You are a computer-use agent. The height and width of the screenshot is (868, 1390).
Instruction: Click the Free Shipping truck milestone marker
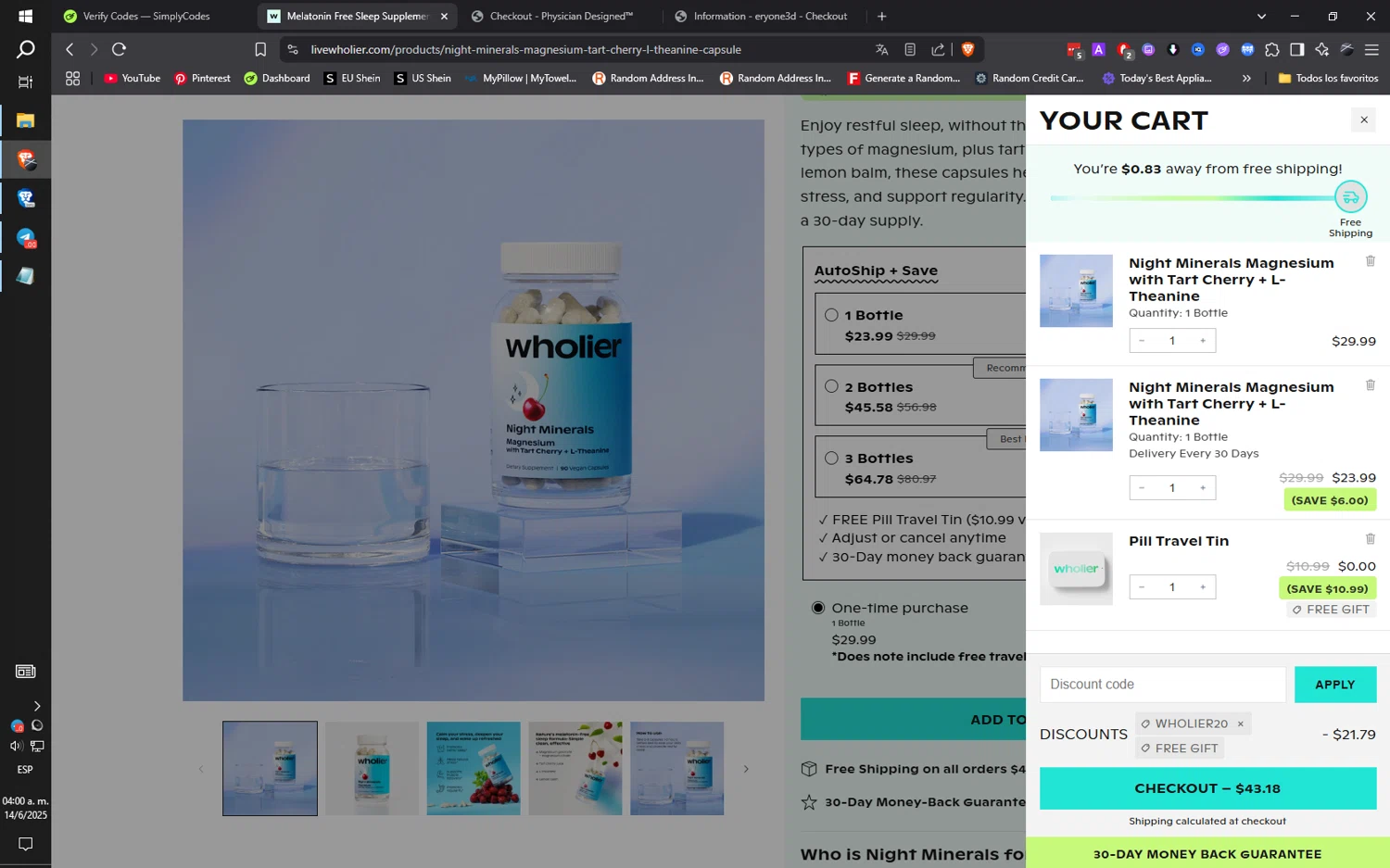pyautogui.click(x=1350, y=196)
